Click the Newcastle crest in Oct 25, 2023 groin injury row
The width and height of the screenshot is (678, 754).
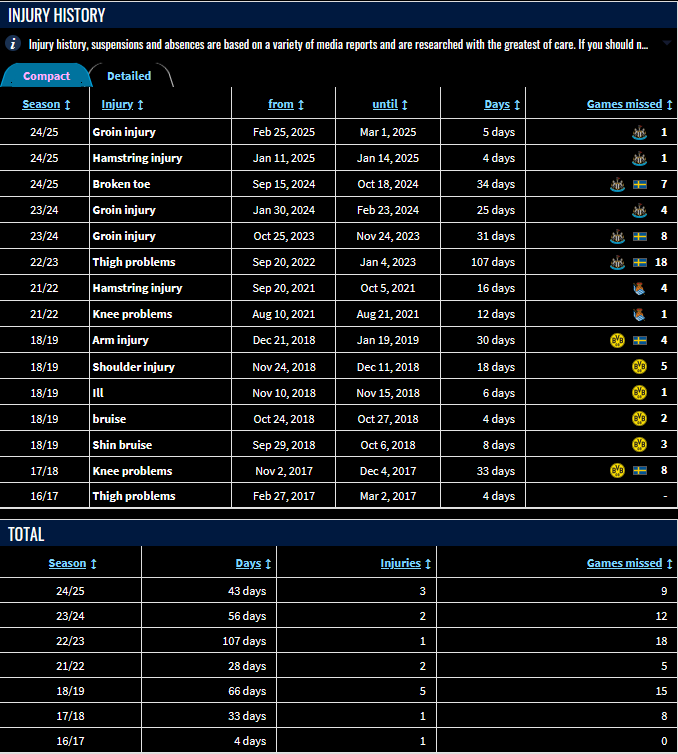617,236
